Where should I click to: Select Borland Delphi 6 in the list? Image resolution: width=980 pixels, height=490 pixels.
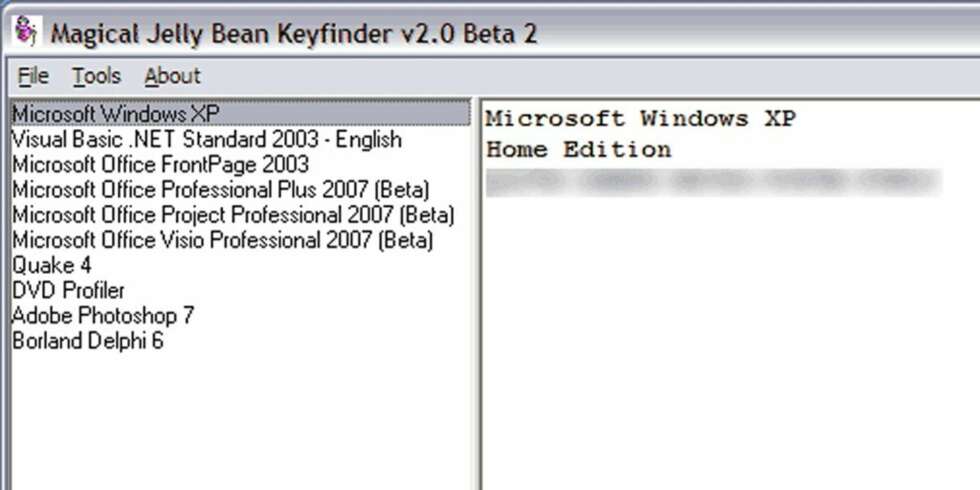click(x=88, y=341)
